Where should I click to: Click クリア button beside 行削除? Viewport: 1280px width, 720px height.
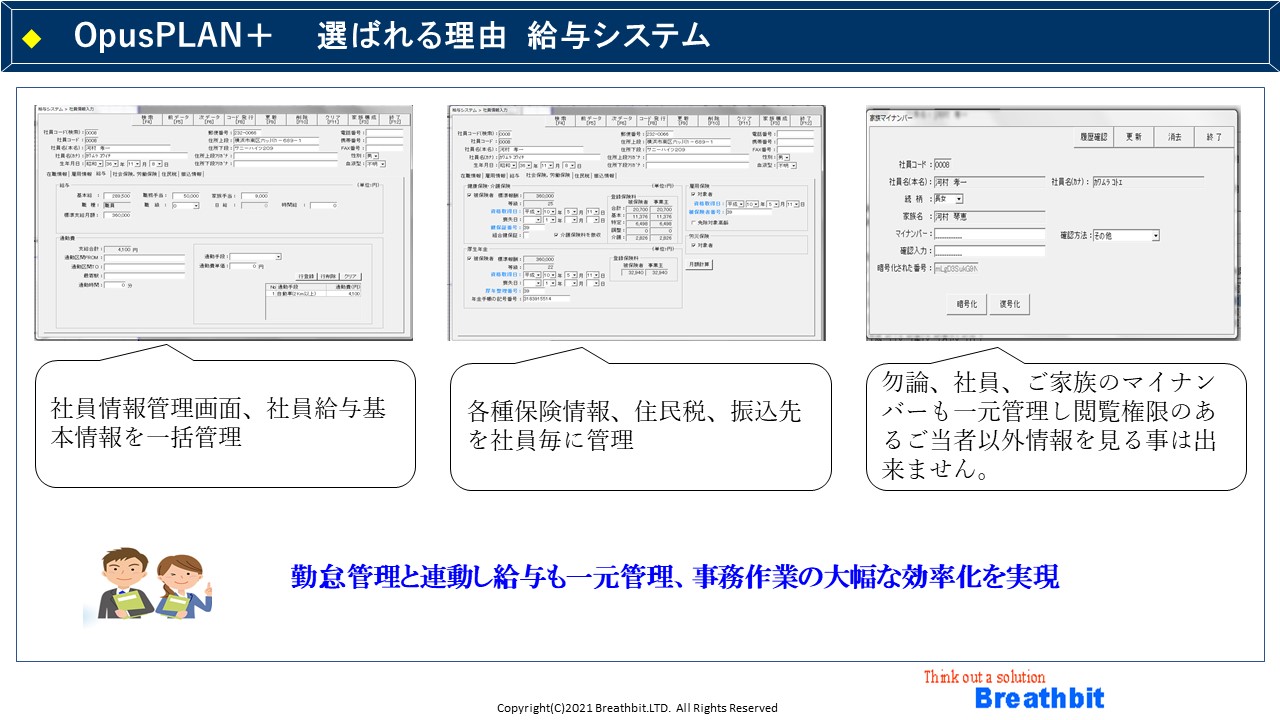[351, 276]
